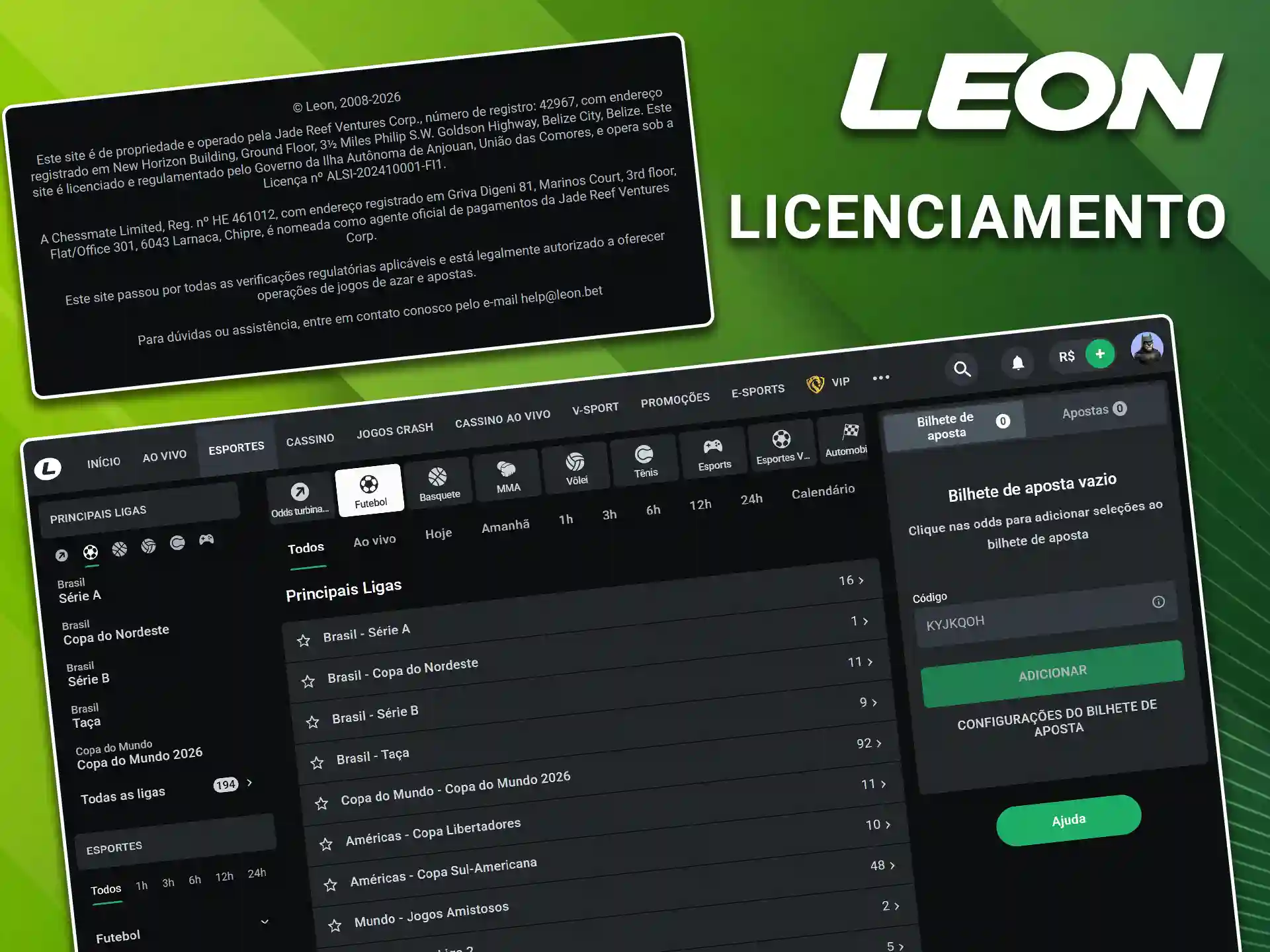Screen dimensions: 1270x952
Task: Select the Tênis sport icon tile
Action: (x=645, y=461)
